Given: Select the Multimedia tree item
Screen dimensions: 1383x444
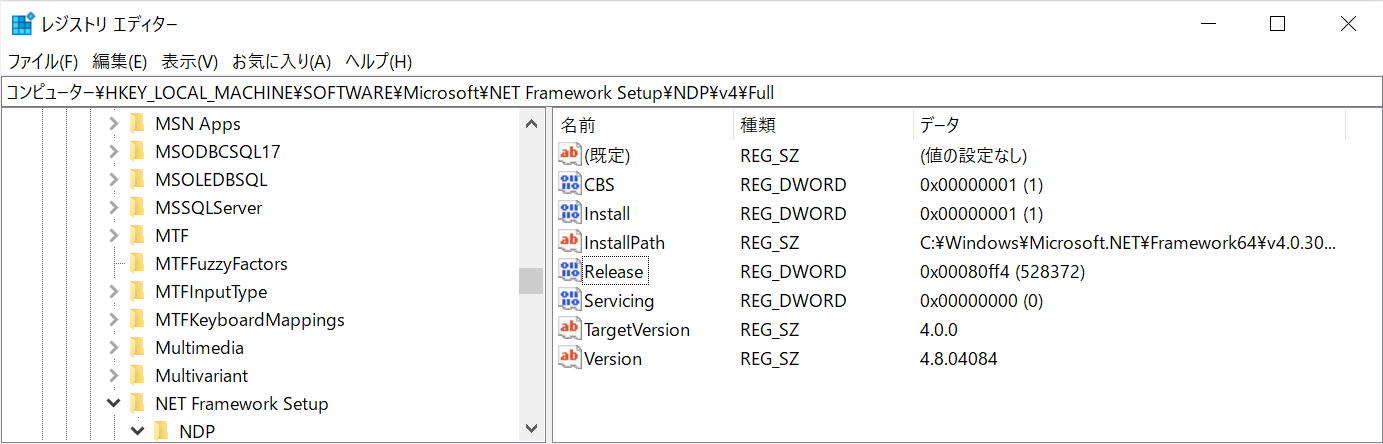Looking at the screenshot, I should coord(200,348).
